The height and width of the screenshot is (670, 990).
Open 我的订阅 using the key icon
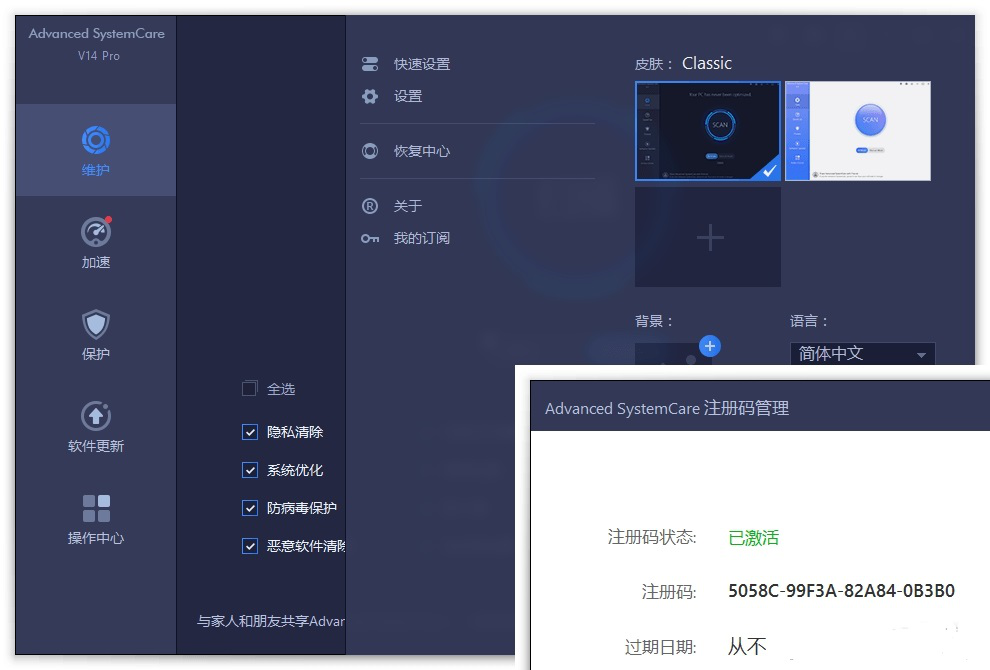coord(370,238)
